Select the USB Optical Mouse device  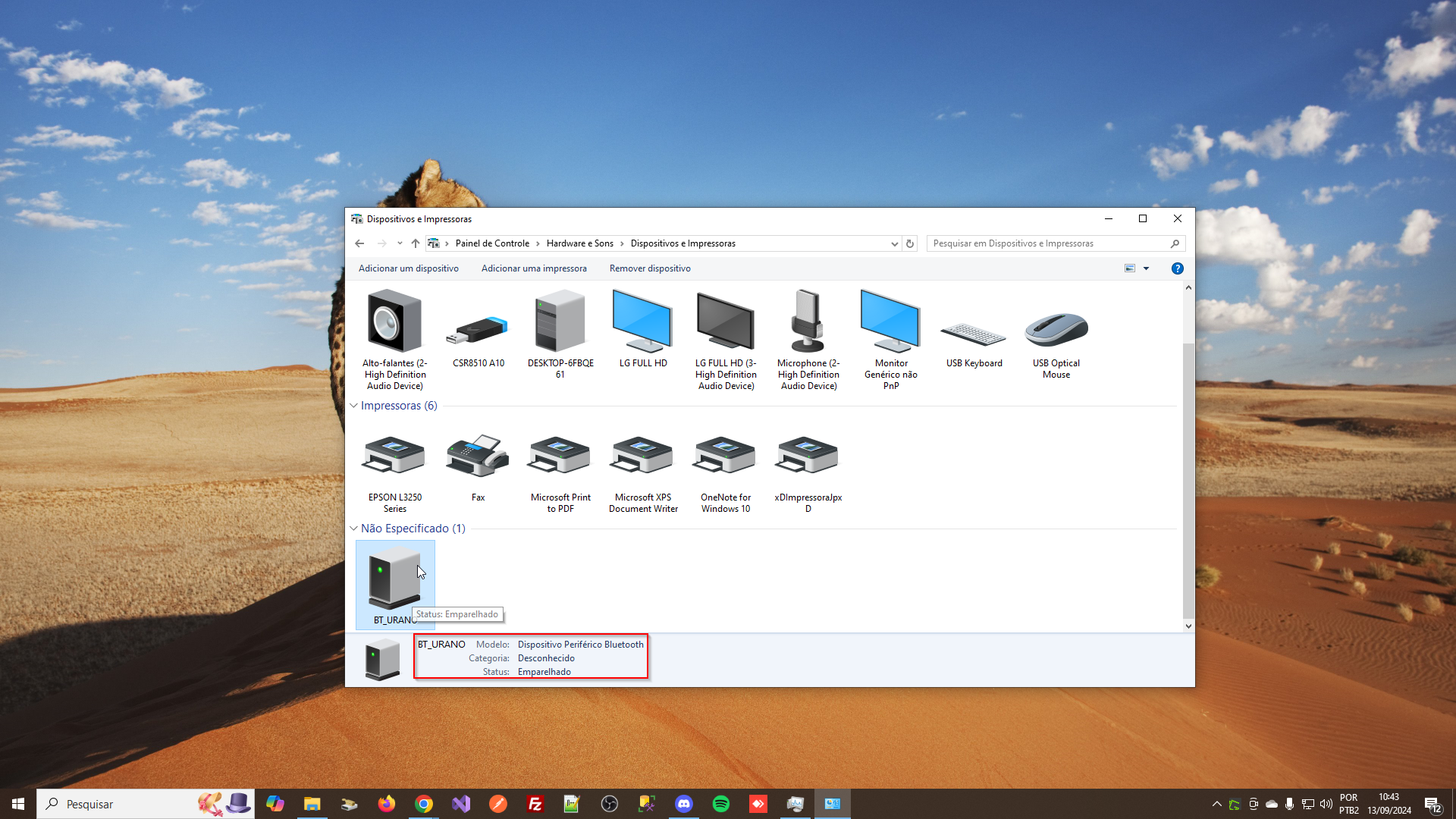point(1056,330)
